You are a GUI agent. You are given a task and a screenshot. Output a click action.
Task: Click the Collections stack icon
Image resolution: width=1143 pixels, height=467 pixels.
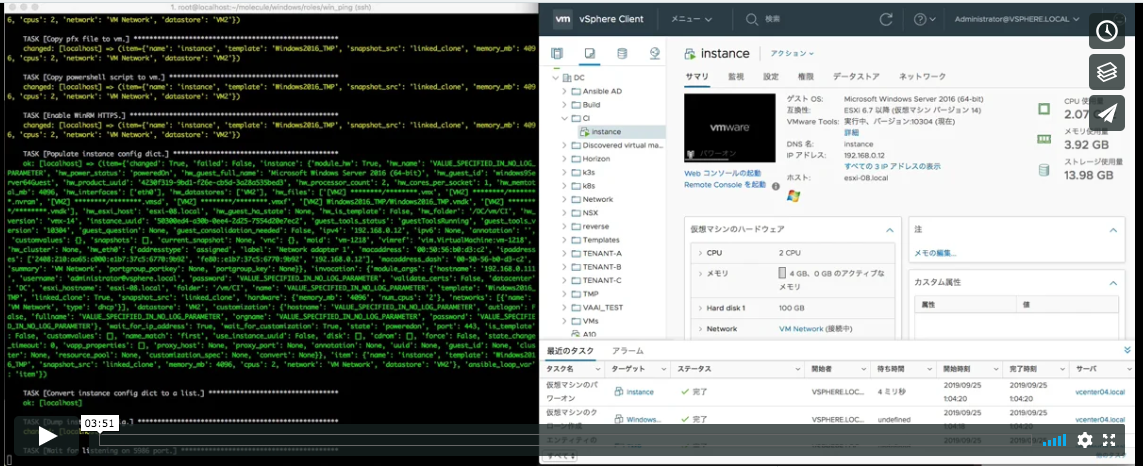1107,72
